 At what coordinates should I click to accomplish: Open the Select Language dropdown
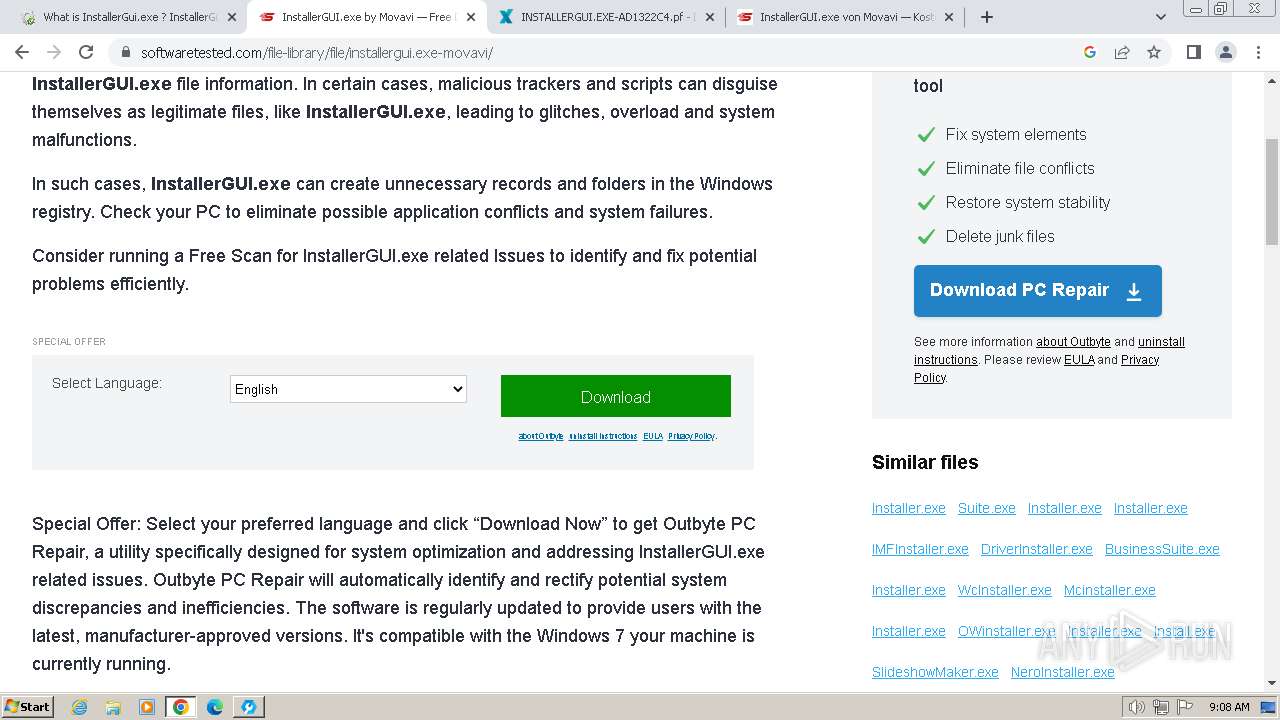pyautogui.click(x=348, y=389)
